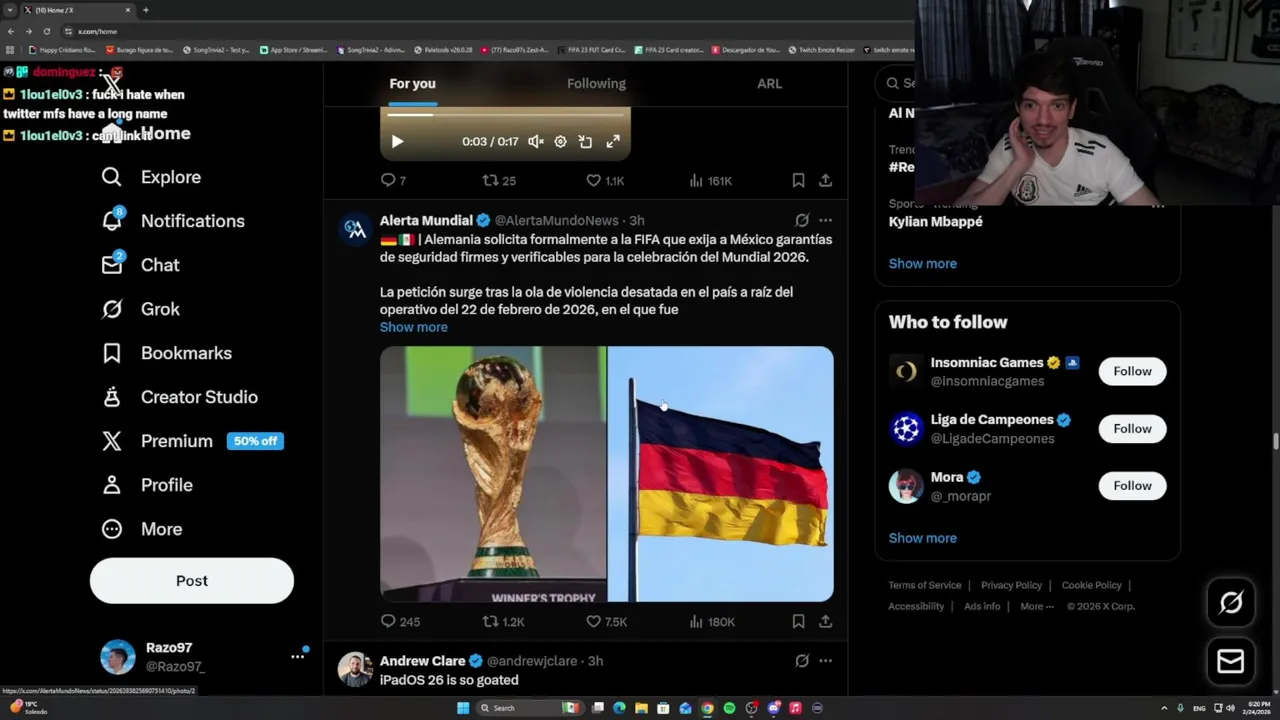
Task: Open the German flag image
Action: pyautogui.click(x=721, y=474)
